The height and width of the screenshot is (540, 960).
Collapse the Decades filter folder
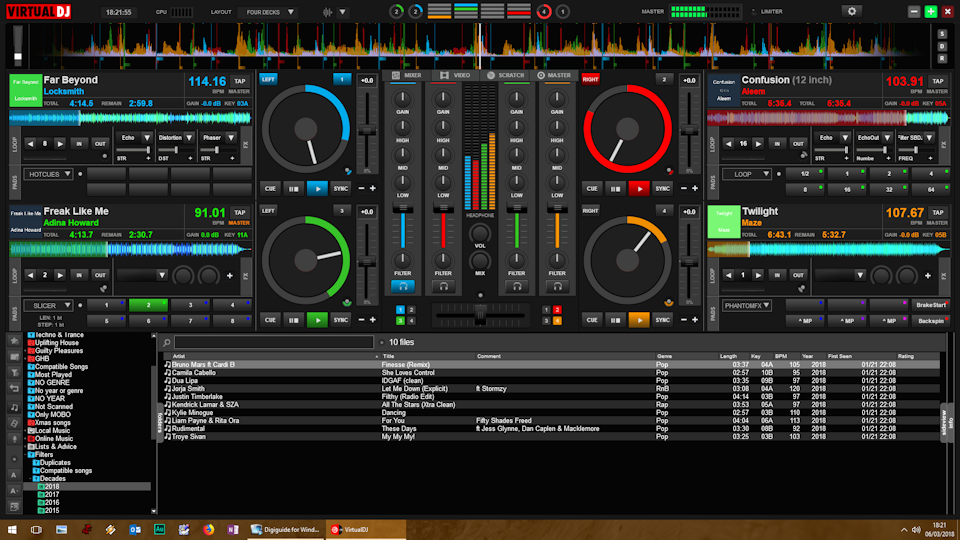(x=30, y=479)
